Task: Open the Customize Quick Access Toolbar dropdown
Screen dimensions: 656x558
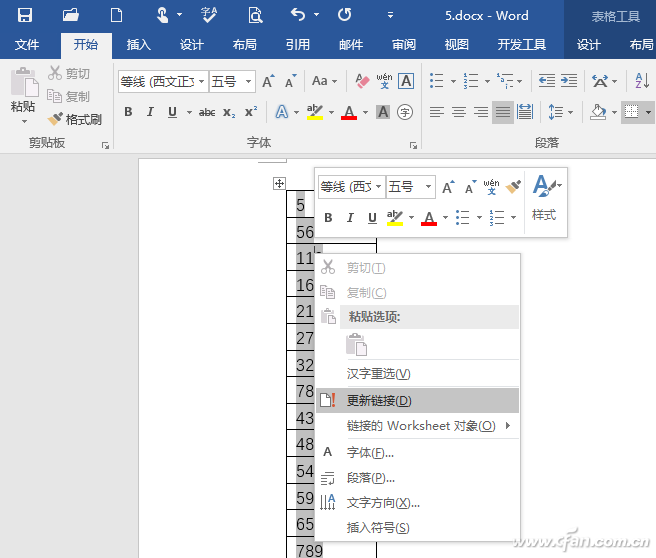Action: 390,15
